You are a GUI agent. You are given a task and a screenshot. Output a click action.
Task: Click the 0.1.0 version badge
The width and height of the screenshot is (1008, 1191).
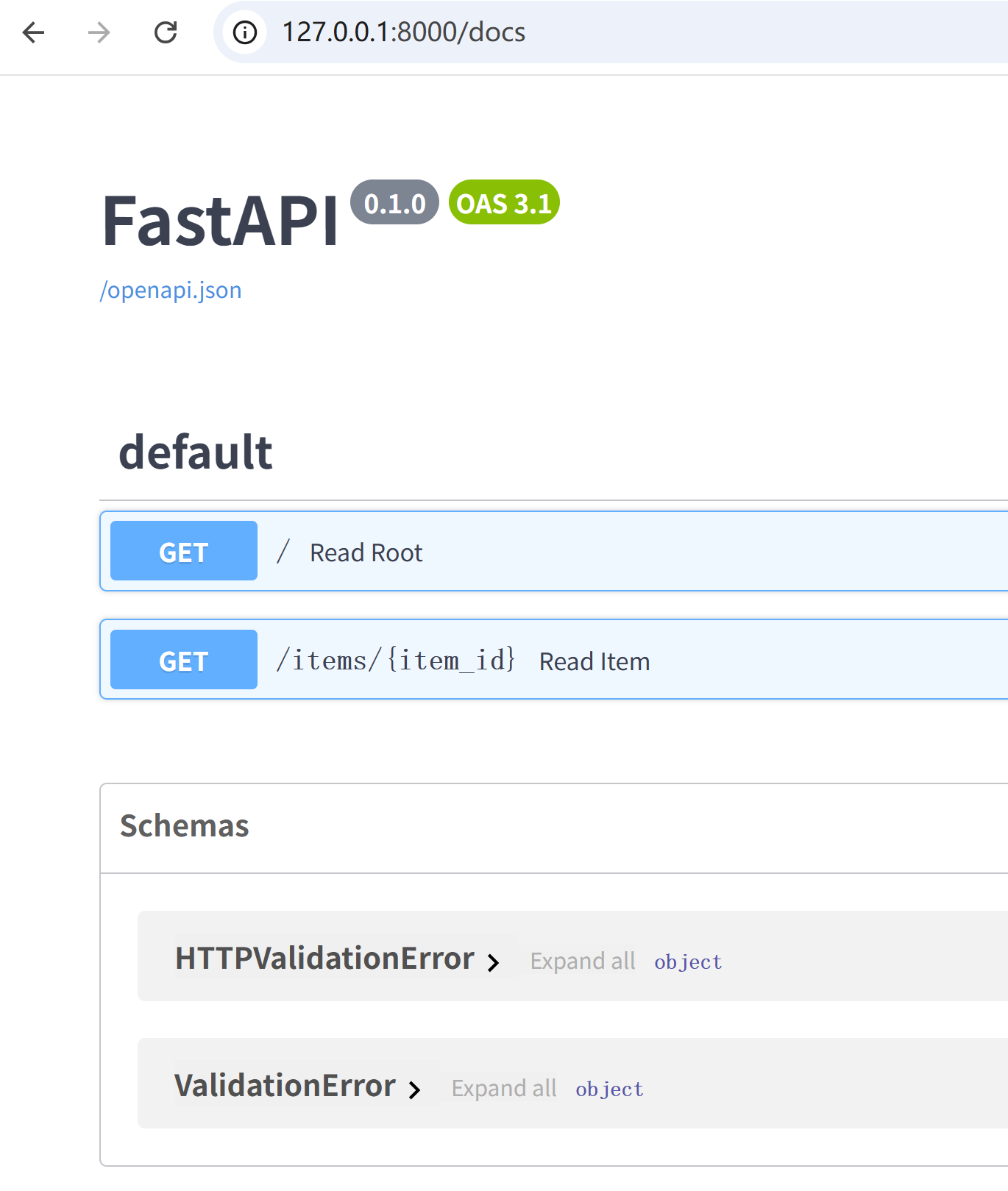pos(395,202)
